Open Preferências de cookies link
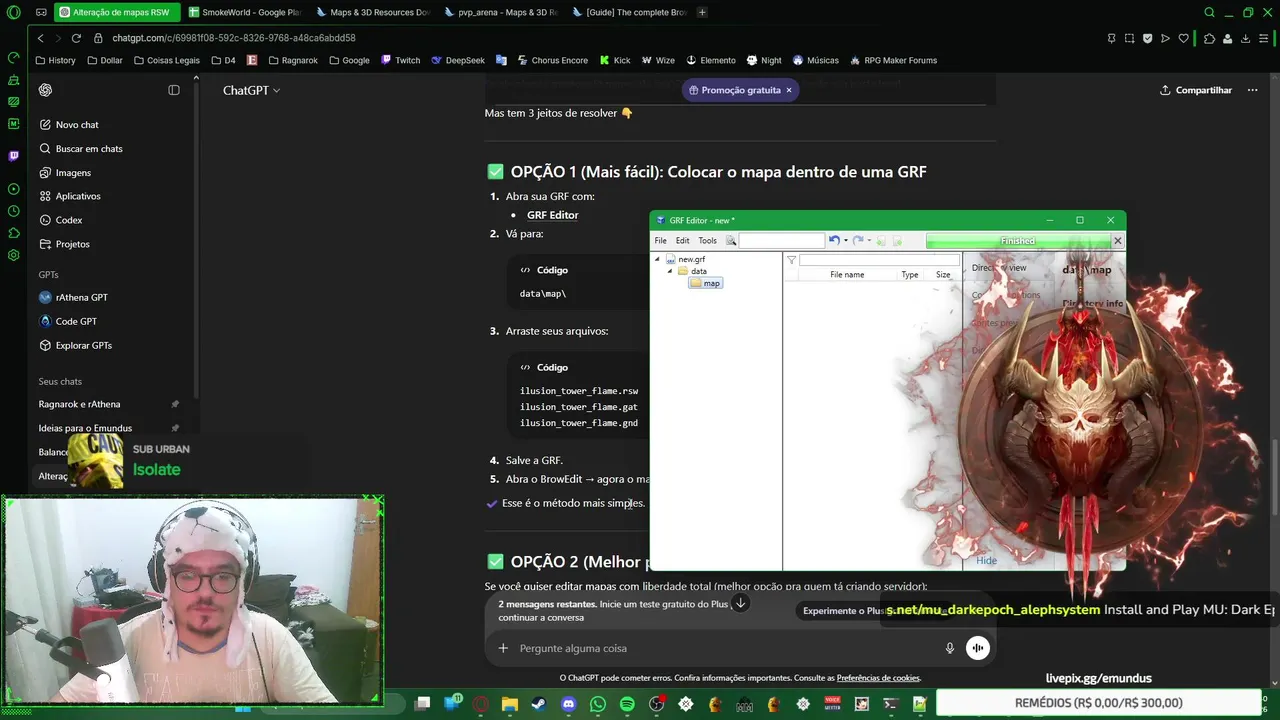Viewport: 1280px width, 720px height. [x=878, y=678]
